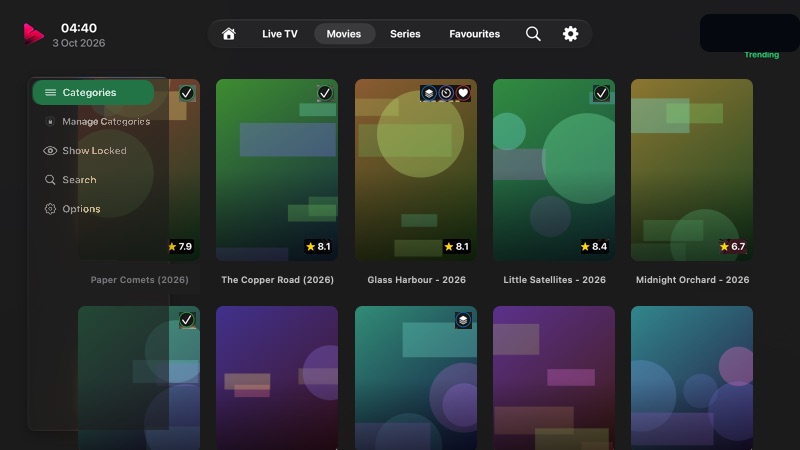Click title 'Midnight Orchard - 2026'
This screenshot has height=450, width=800.
pos(692,280)
